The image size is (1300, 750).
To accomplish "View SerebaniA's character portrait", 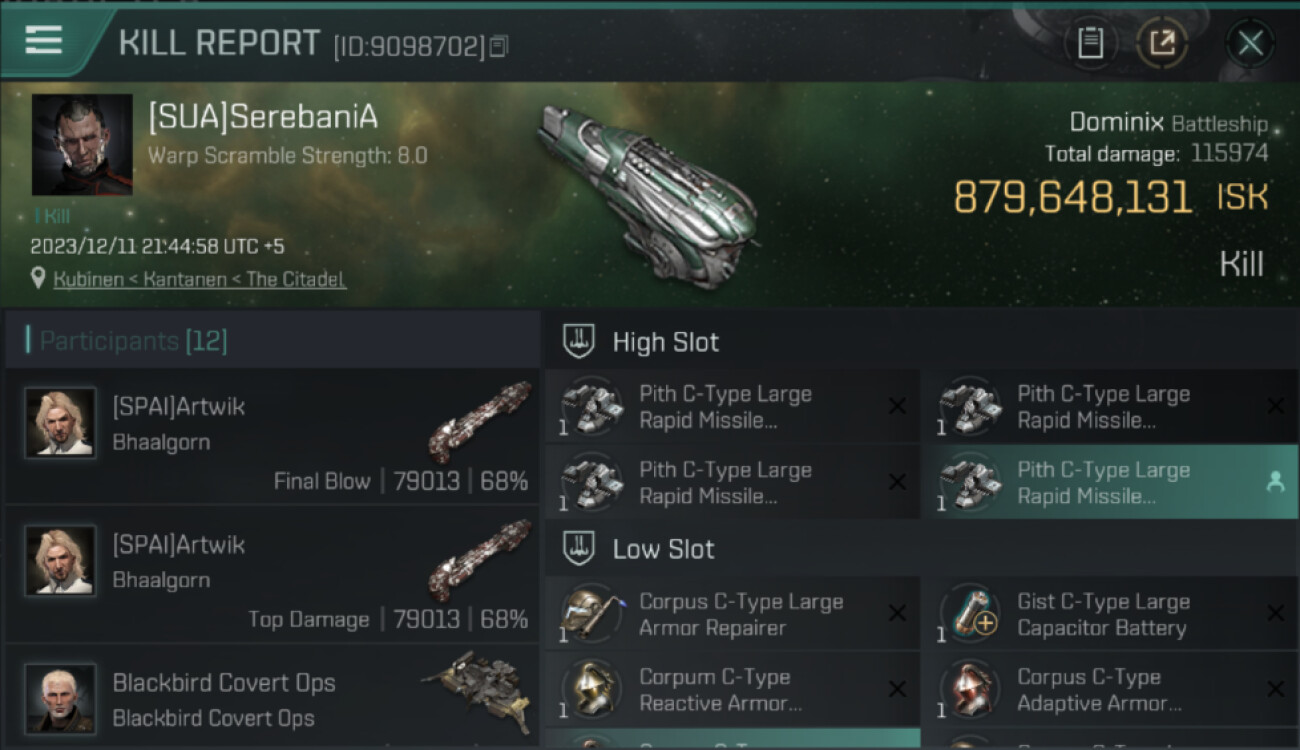I will 82,144.
